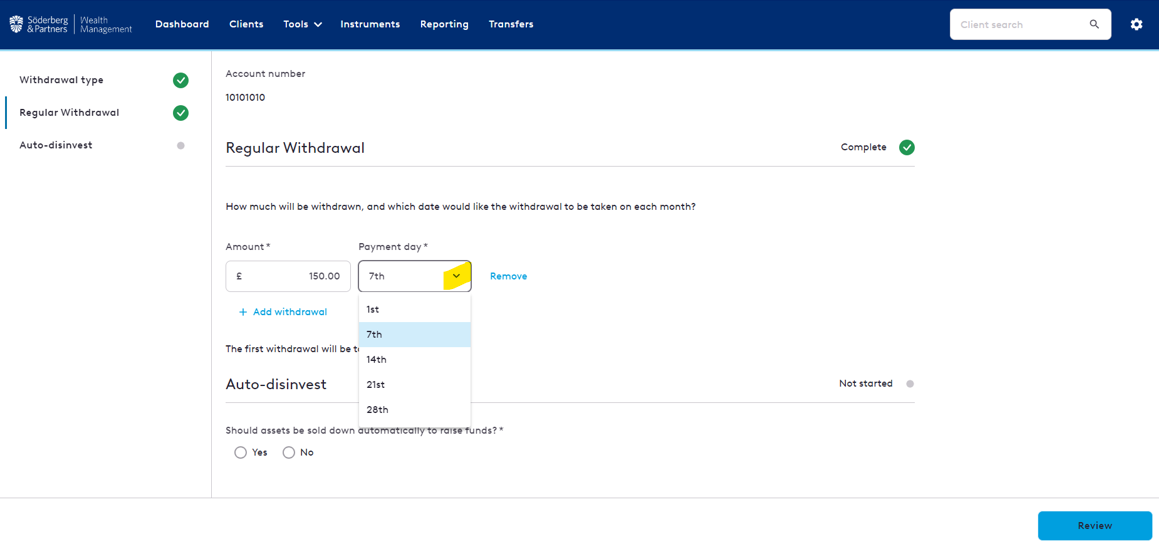Go to the Dashboard page
1159x544 pixels.
pos(182,24)
